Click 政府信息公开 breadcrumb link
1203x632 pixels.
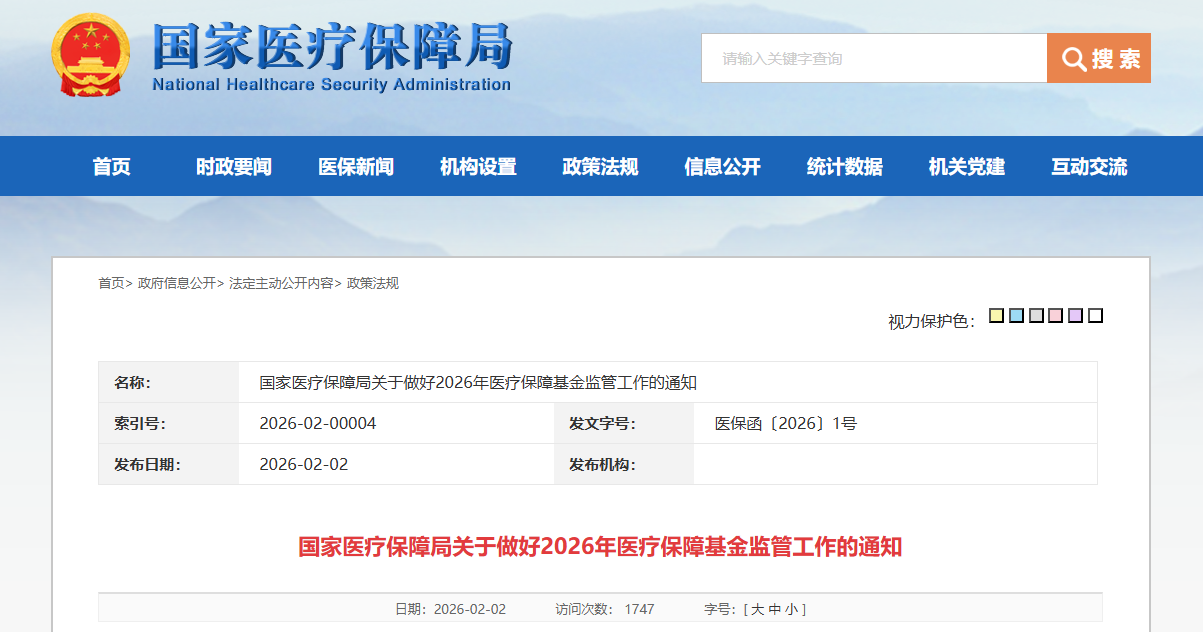[x=177, y=283]
